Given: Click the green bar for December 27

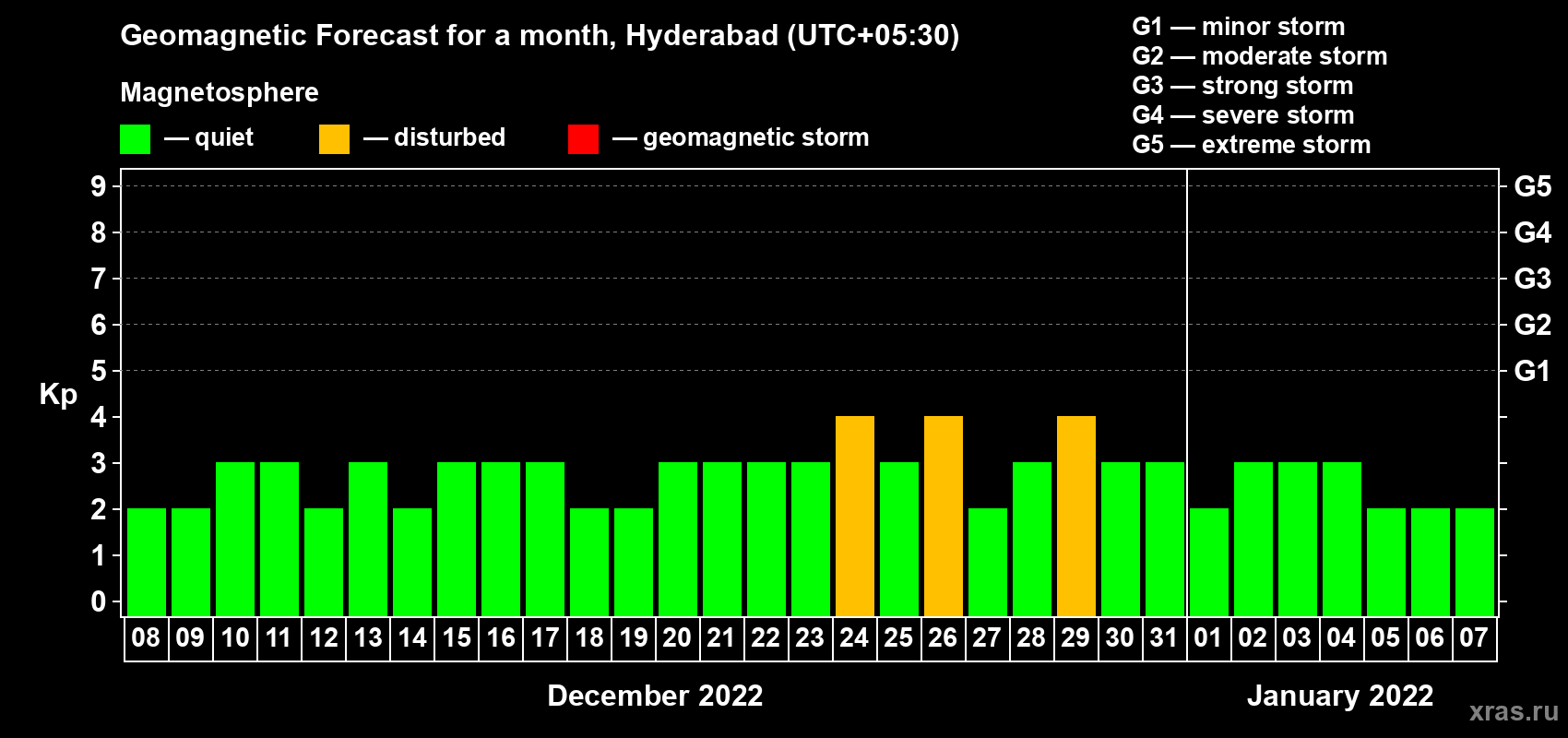Looking at the screenshot, I should [x=988, y=562].
